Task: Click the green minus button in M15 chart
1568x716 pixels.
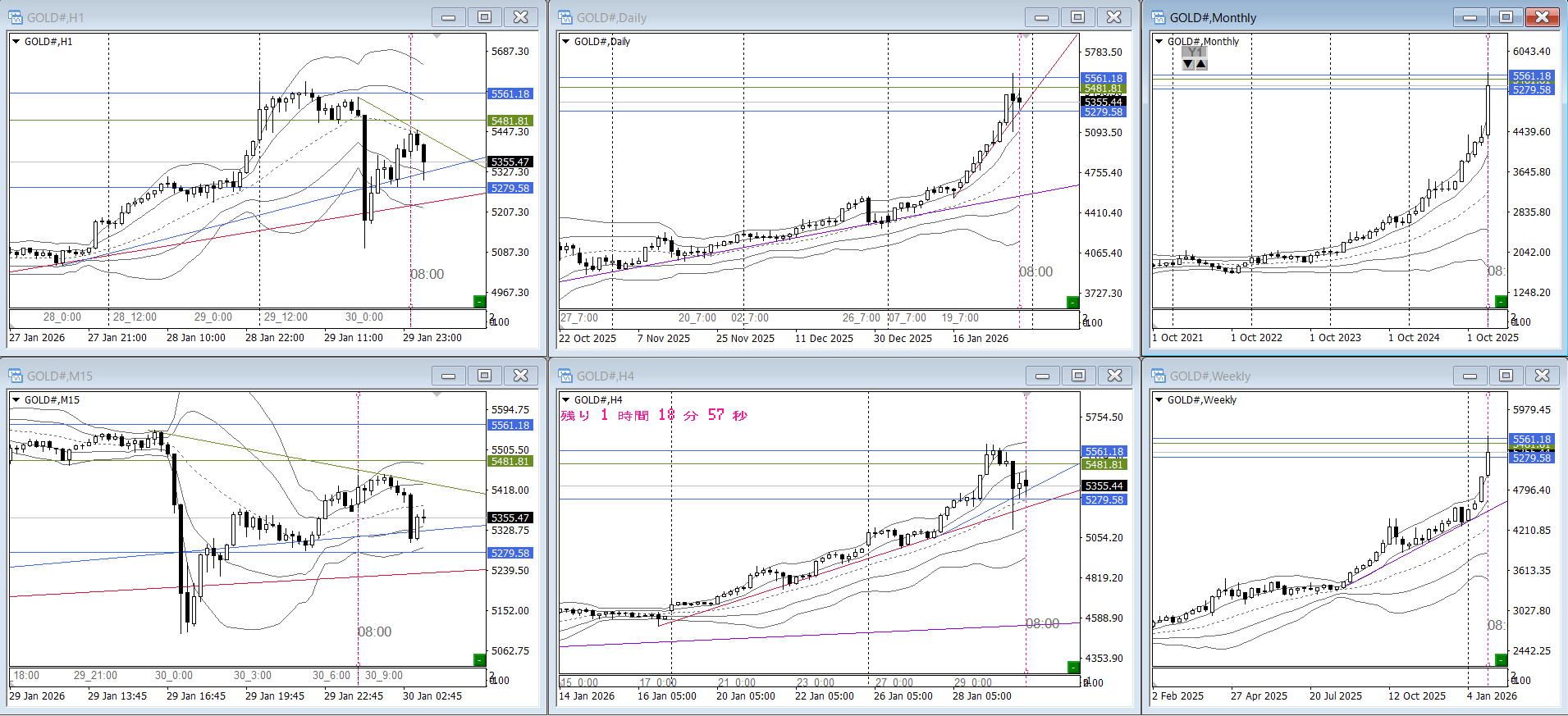Action: pyautogui.click(x=479, y=659)
